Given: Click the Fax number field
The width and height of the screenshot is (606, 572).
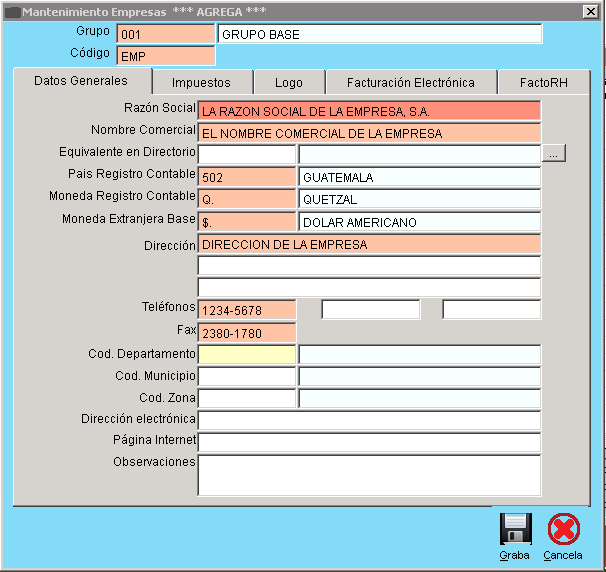Looking at the screenshot, I should click(x=247, y=333).
